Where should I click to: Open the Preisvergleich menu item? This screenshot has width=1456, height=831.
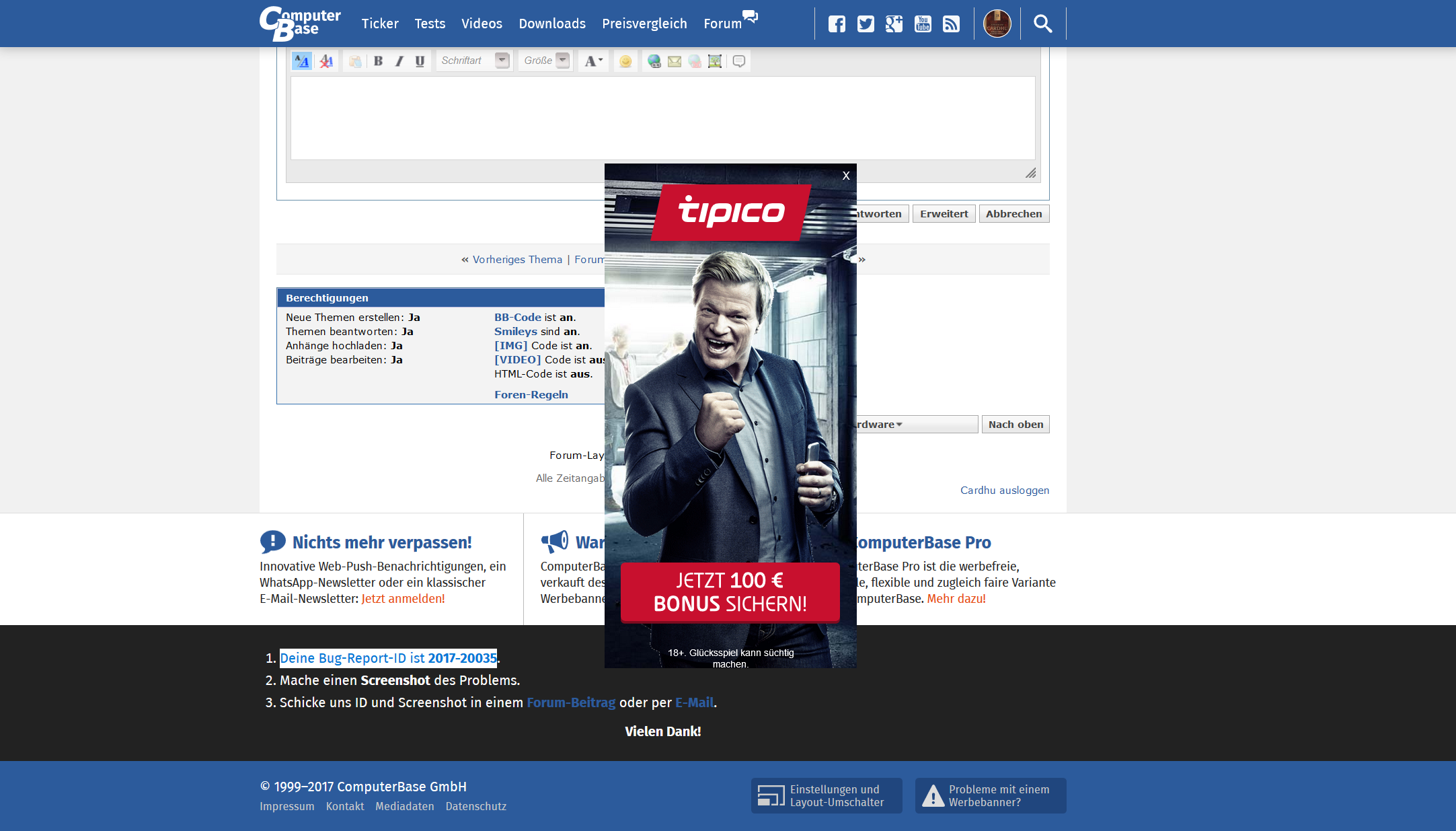[644, 24]
